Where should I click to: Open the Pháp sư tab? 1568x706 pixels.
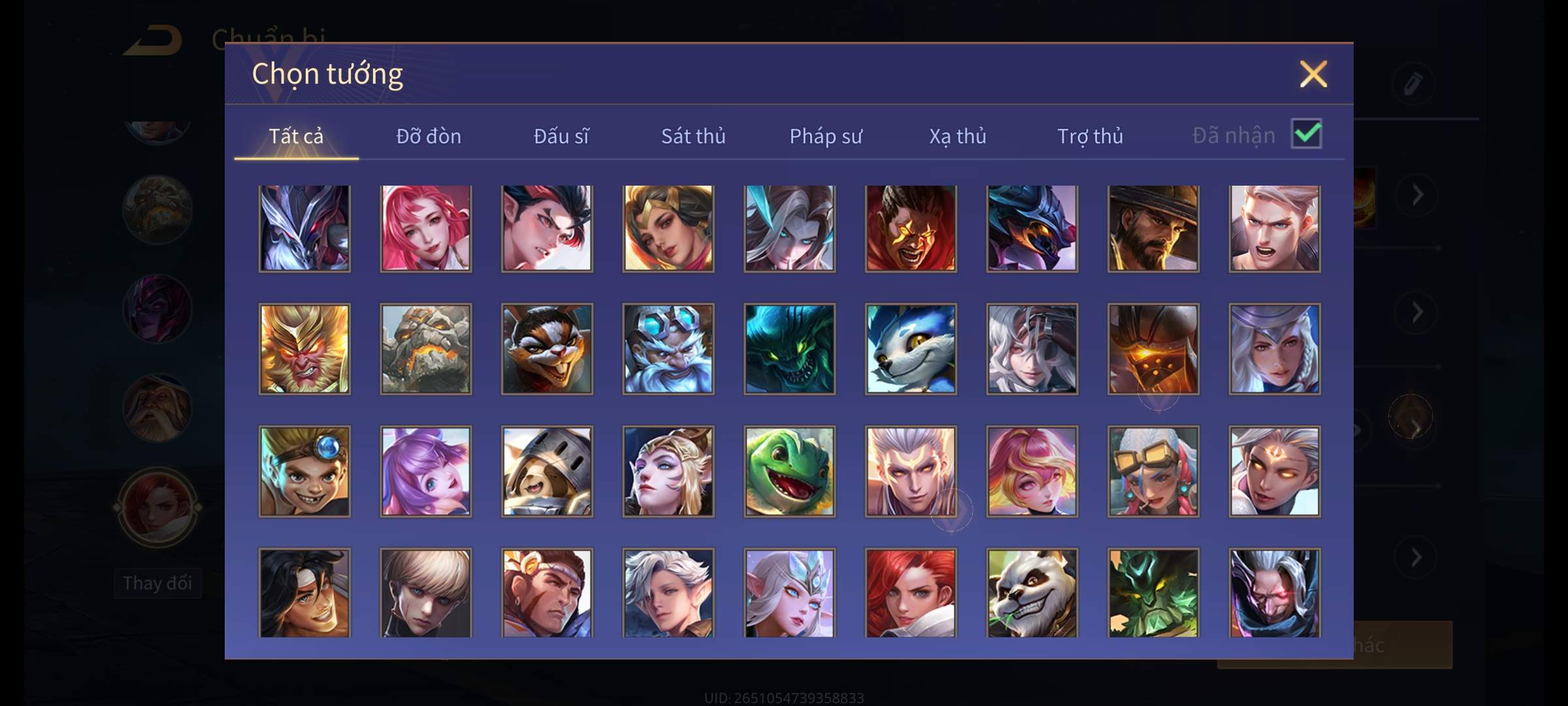pos(826,136)
